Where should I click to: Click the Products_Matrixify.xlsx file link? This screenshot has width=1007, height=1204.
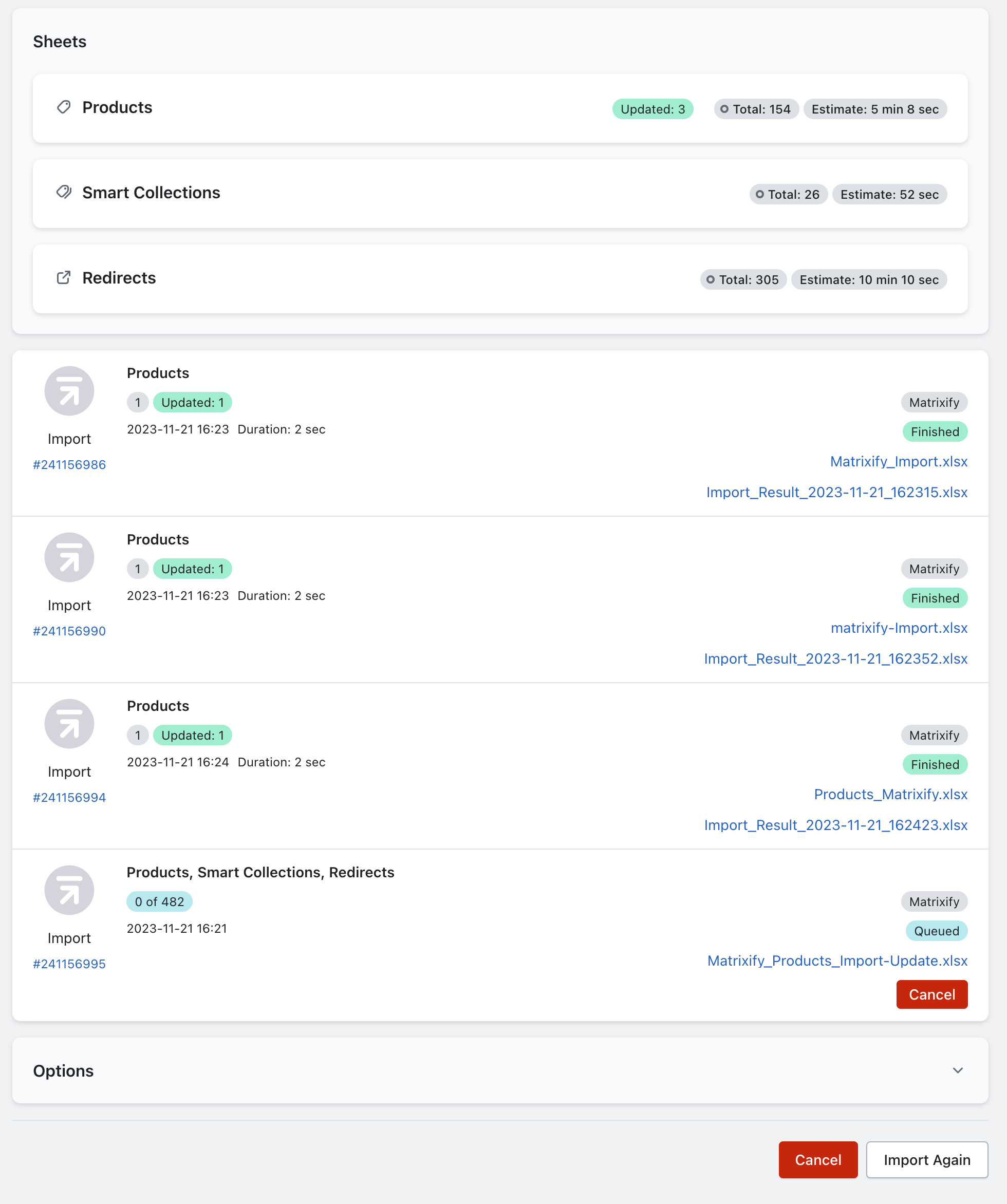pyautogui.click(x=890, y=794)
